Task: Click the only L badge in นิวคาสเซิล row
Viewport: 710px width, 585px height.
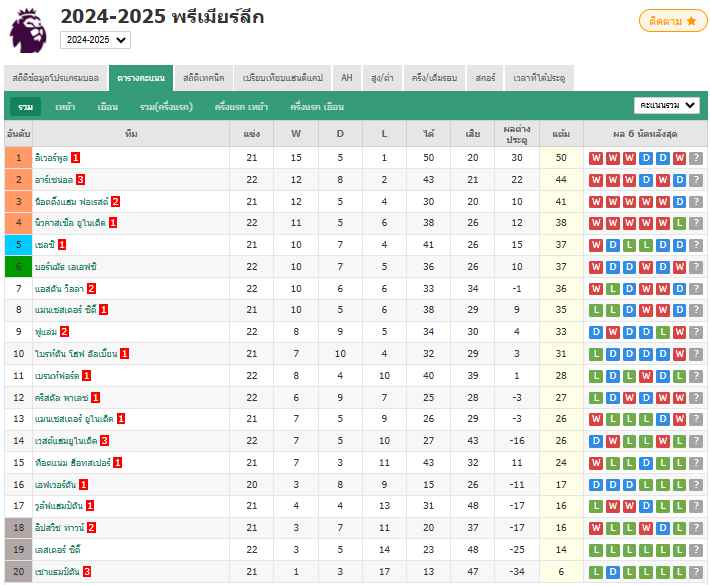Action: click(679, 223)
